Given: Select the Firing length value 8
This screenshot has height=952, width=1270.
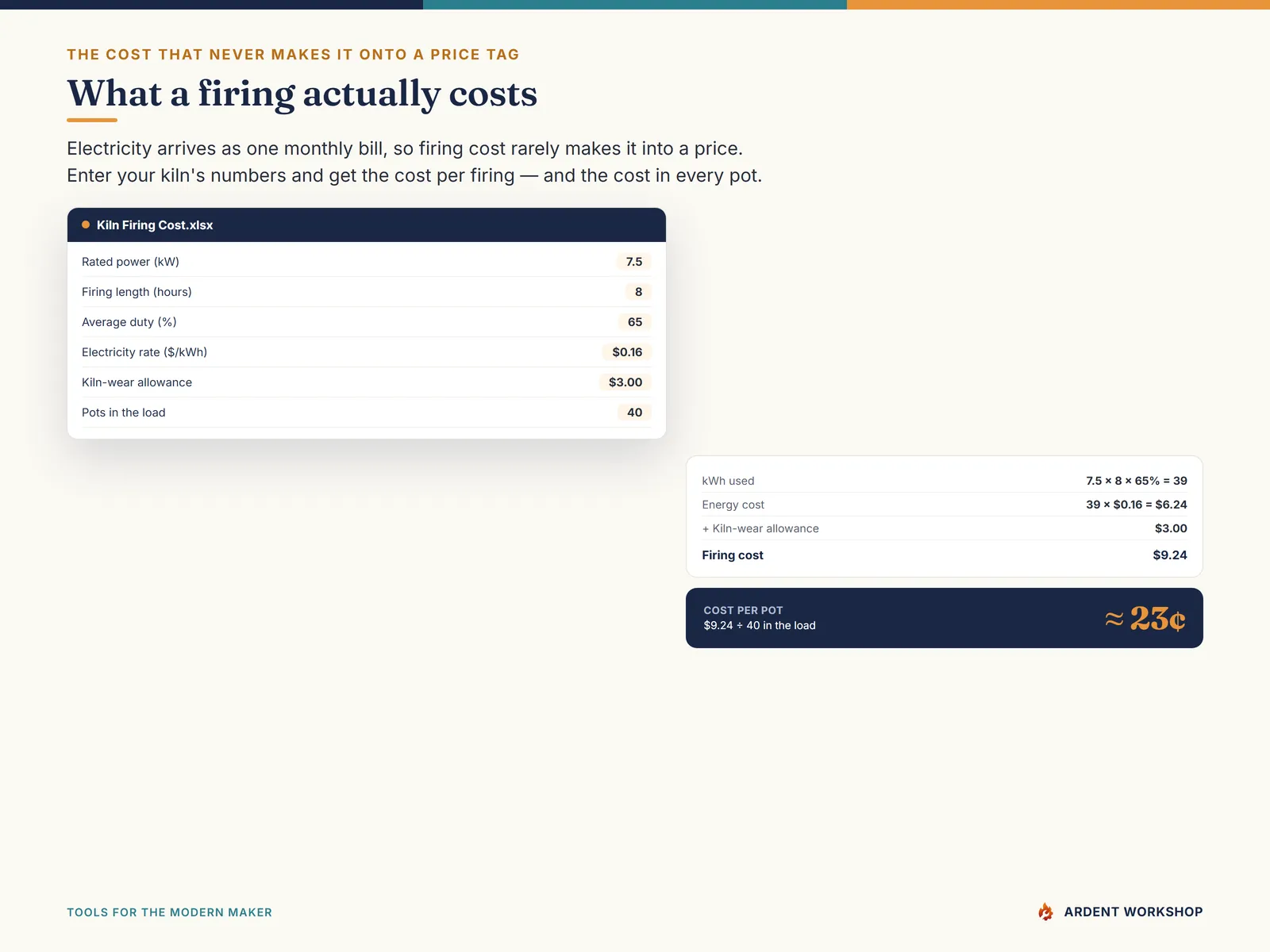Looking at the screenshot, I should [x=638, y=292].
